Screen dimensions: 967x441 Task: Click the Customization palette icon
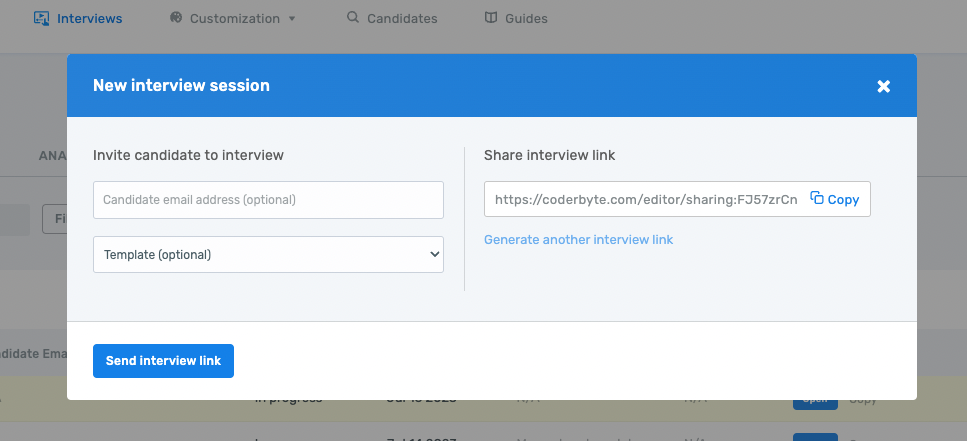point(176,17)
